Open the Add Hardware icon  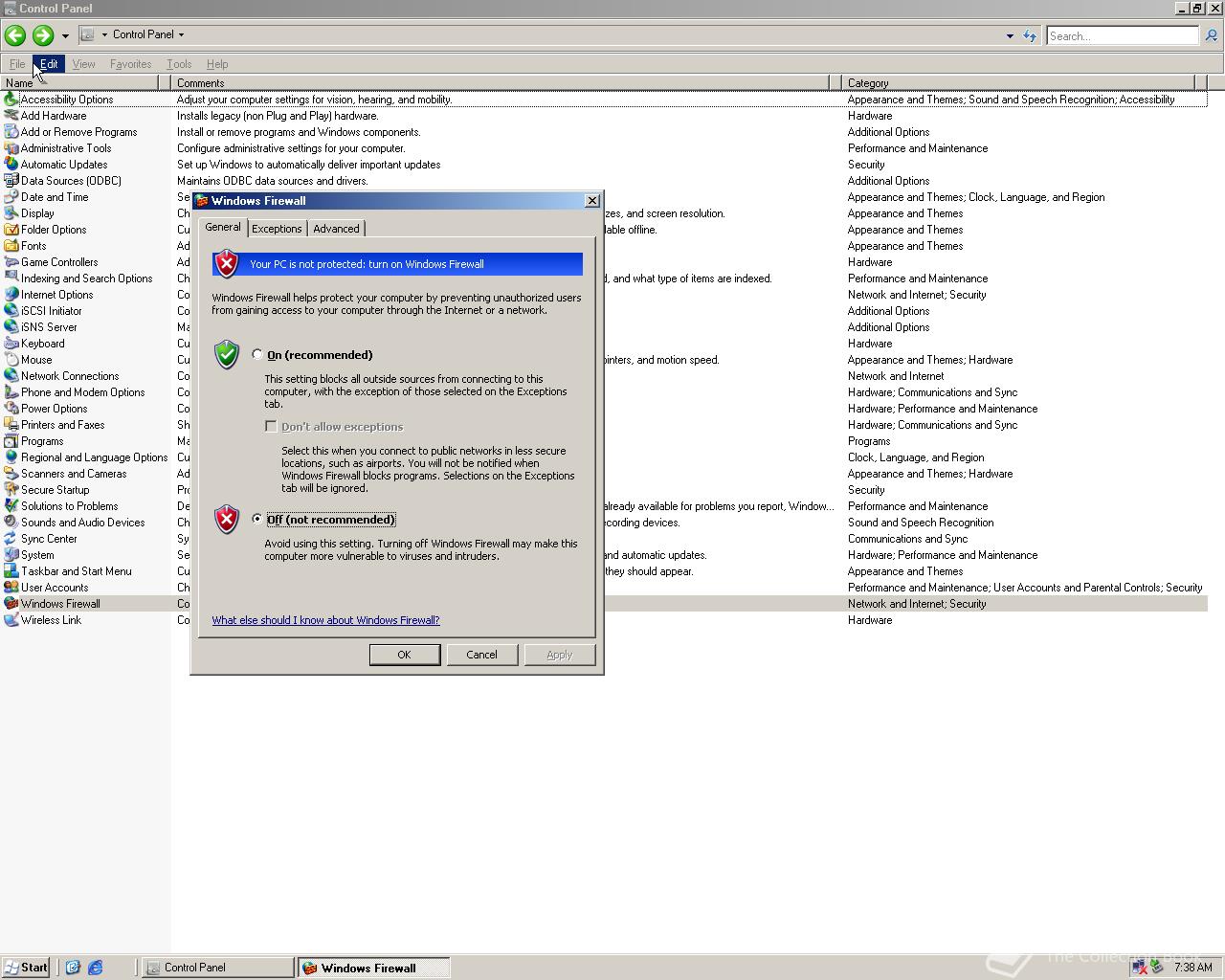pyautogui.click(x=11, y=116)
